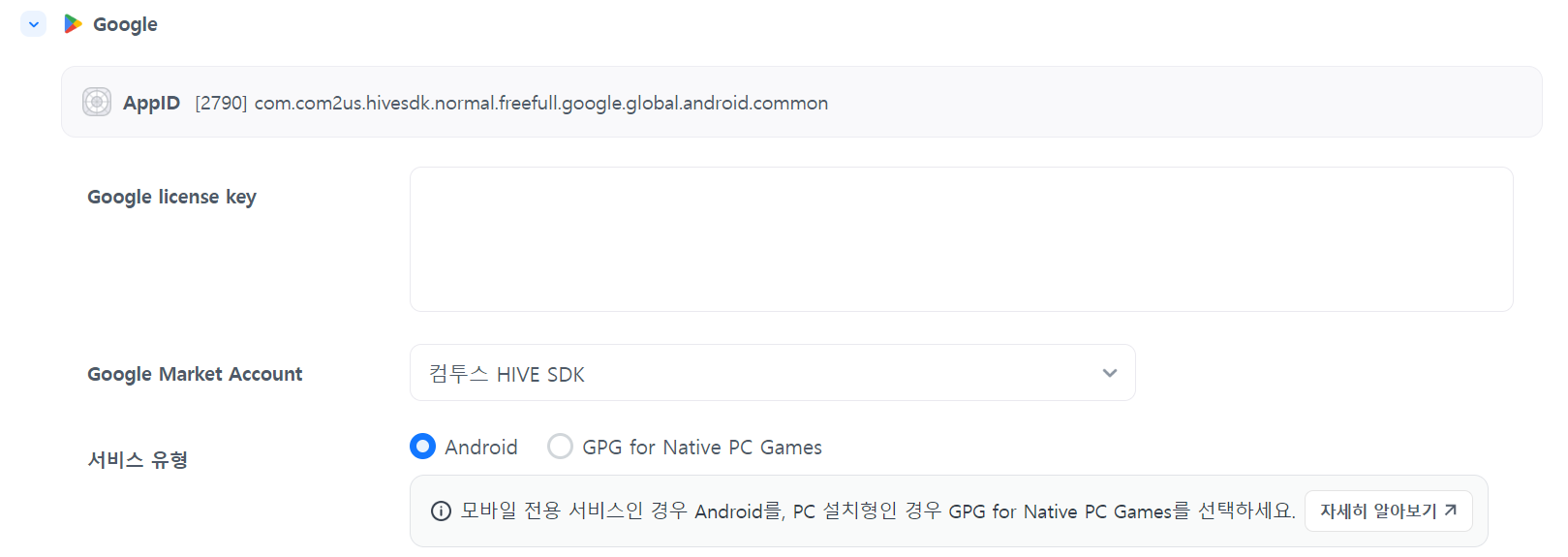This screenshot has width=1568, height=557.
Task: Click the external arrow icon on 자세히 알아보기
Action: (x=1450, y=511)
